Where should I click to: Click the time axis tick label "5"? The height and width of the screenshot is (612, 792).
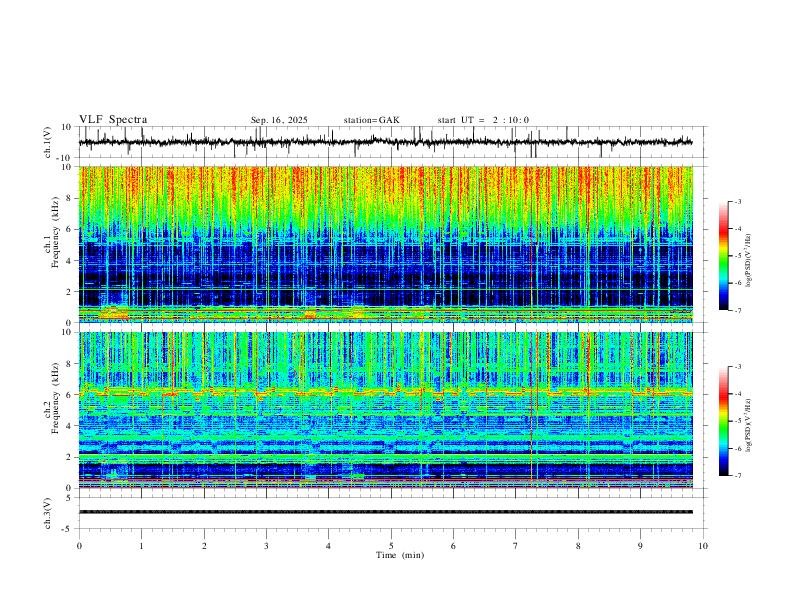[x=391, y=546]
